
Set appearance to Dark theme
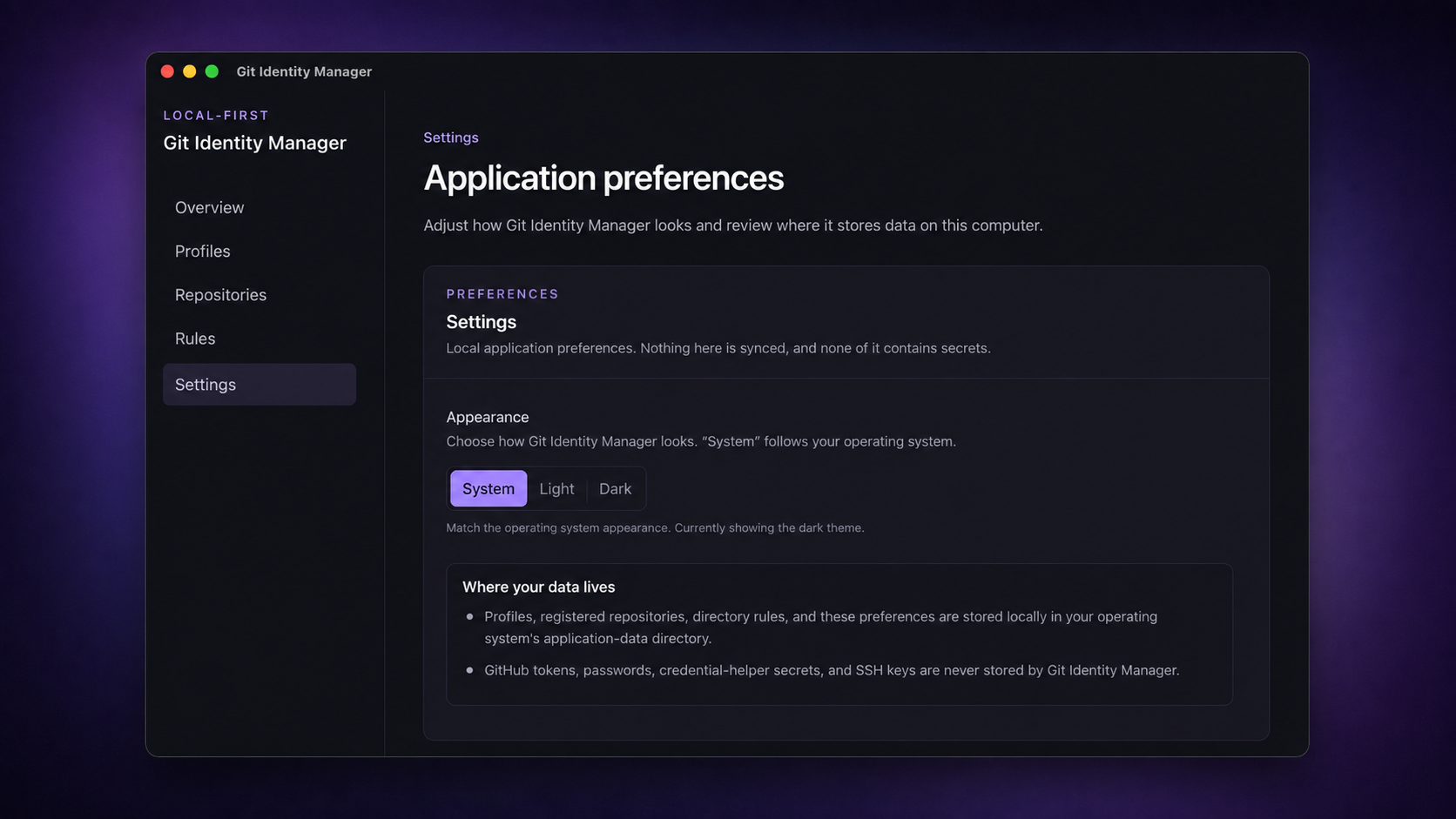[615, 488]
